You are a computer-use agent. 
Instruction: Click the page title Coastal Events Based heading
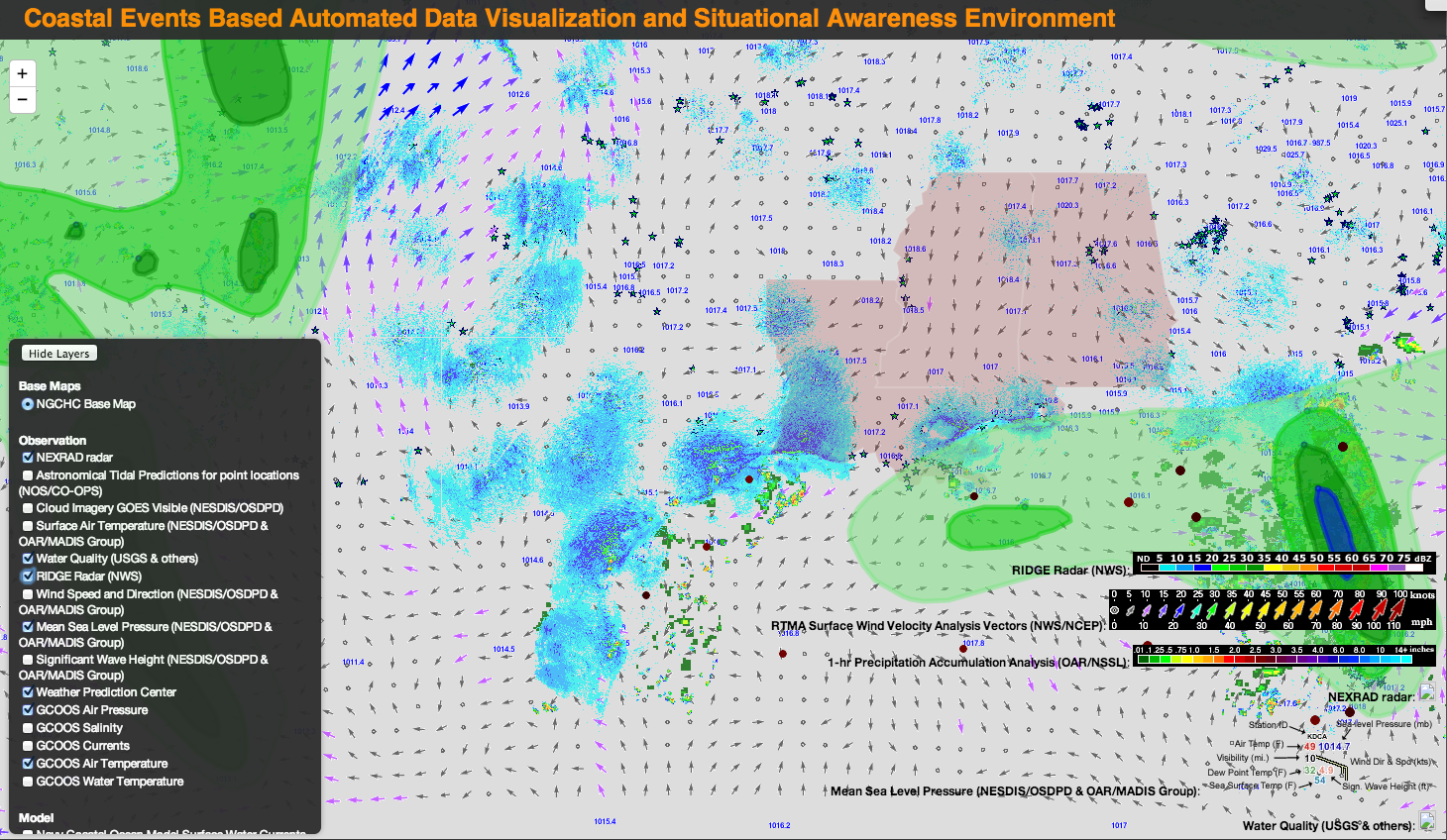[x=570, y=18]
